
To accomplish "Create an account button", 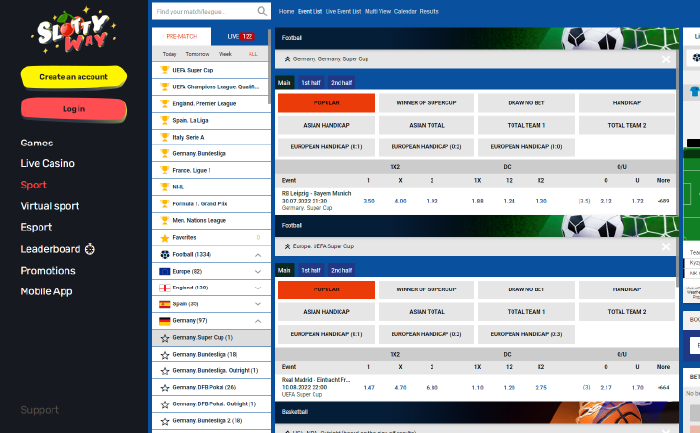I will point(74,77).
